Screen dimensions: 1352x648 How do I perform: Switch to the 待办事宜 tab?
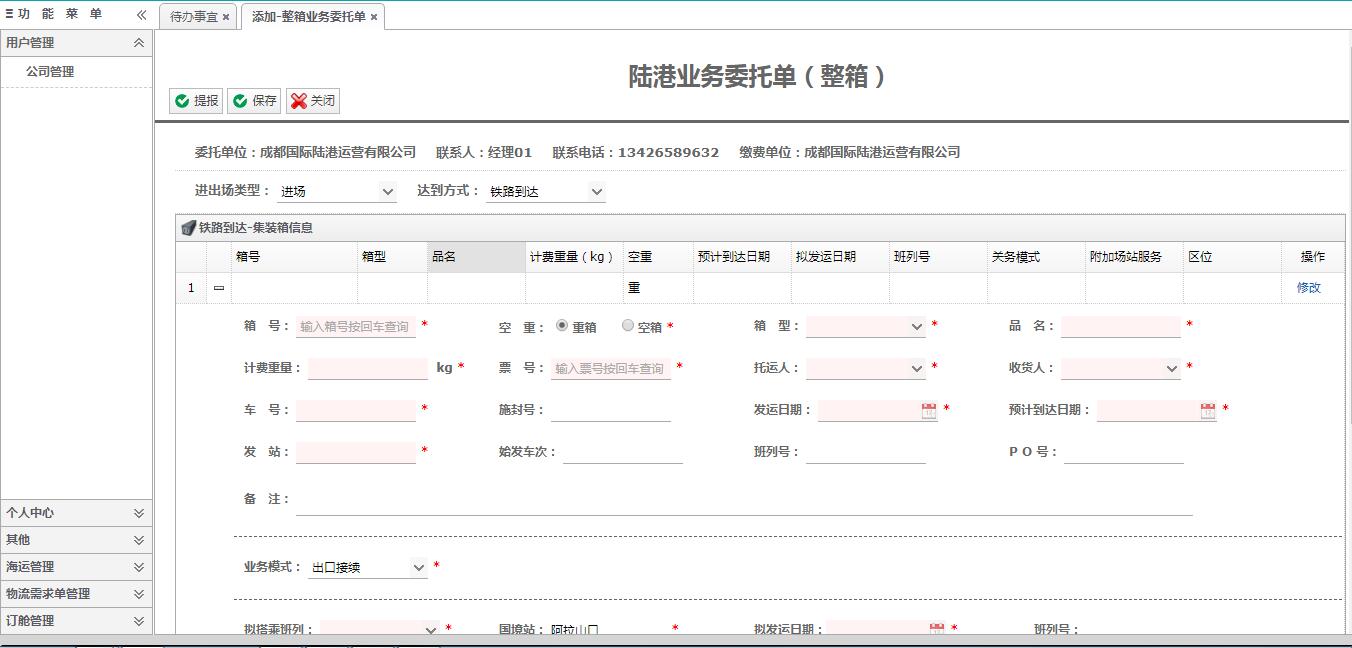(x=193, y=17)
